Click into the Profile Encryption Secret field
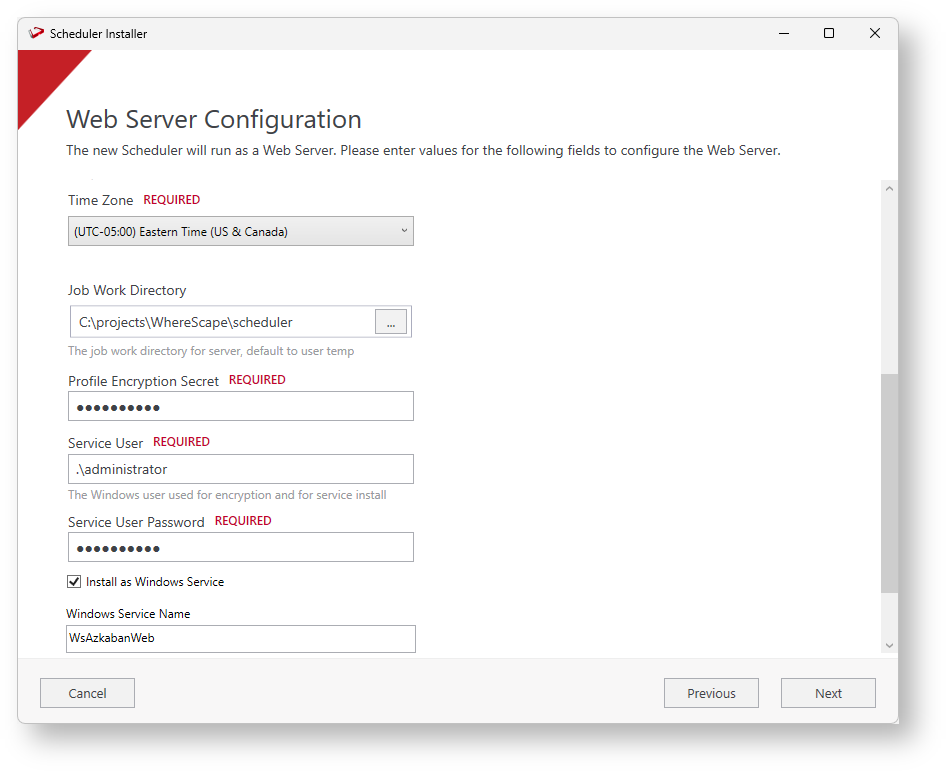This screenshot has height=772, width=947. click(x=241, y=407)
